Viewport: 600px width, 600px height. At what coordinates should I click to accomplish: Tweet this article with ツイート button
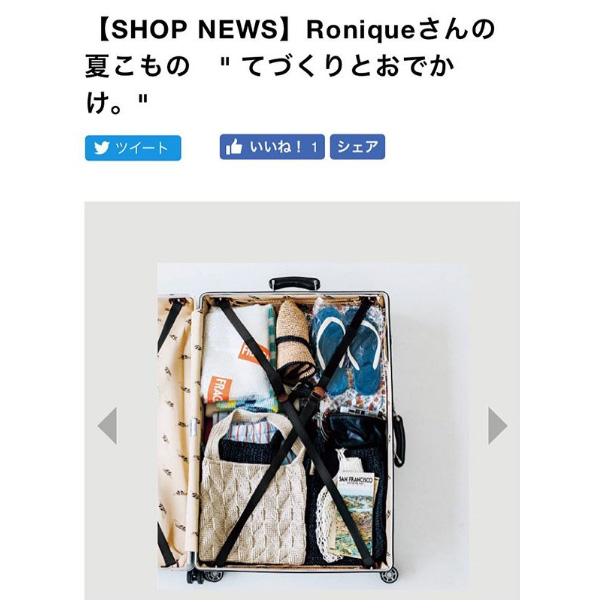[x=133, y=148]
